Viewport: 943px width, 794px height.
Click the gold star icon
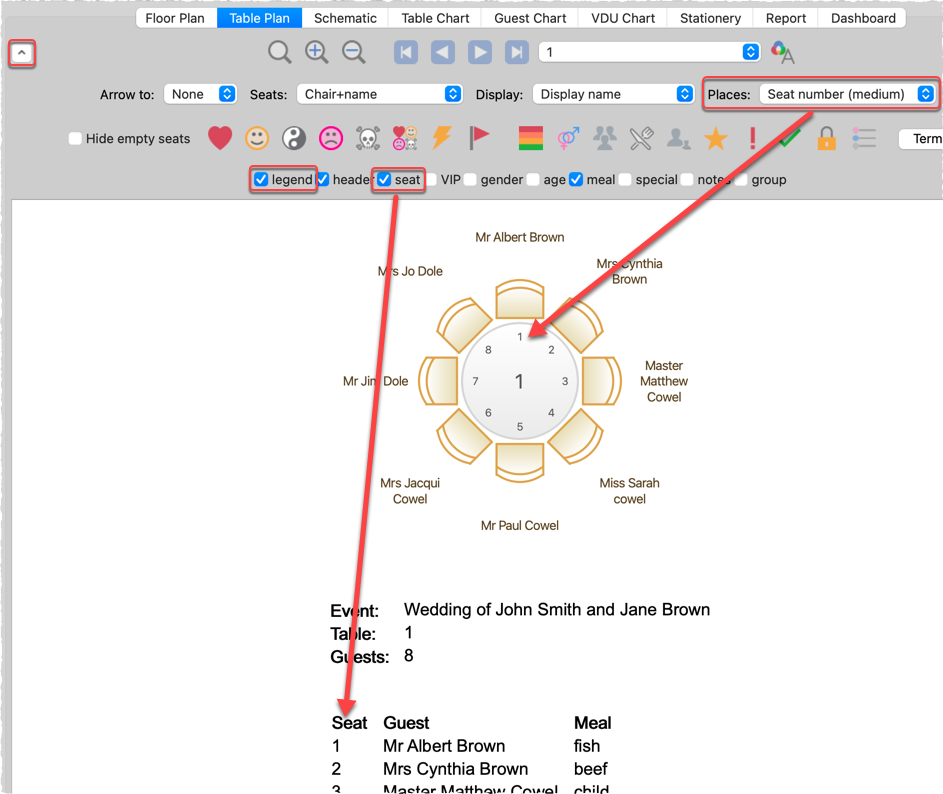click(715, 138)
